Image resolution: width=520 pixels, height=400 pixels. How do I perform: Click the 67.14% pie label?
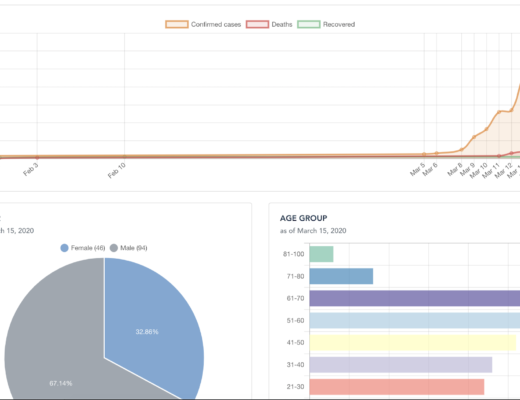click(61, 383)
